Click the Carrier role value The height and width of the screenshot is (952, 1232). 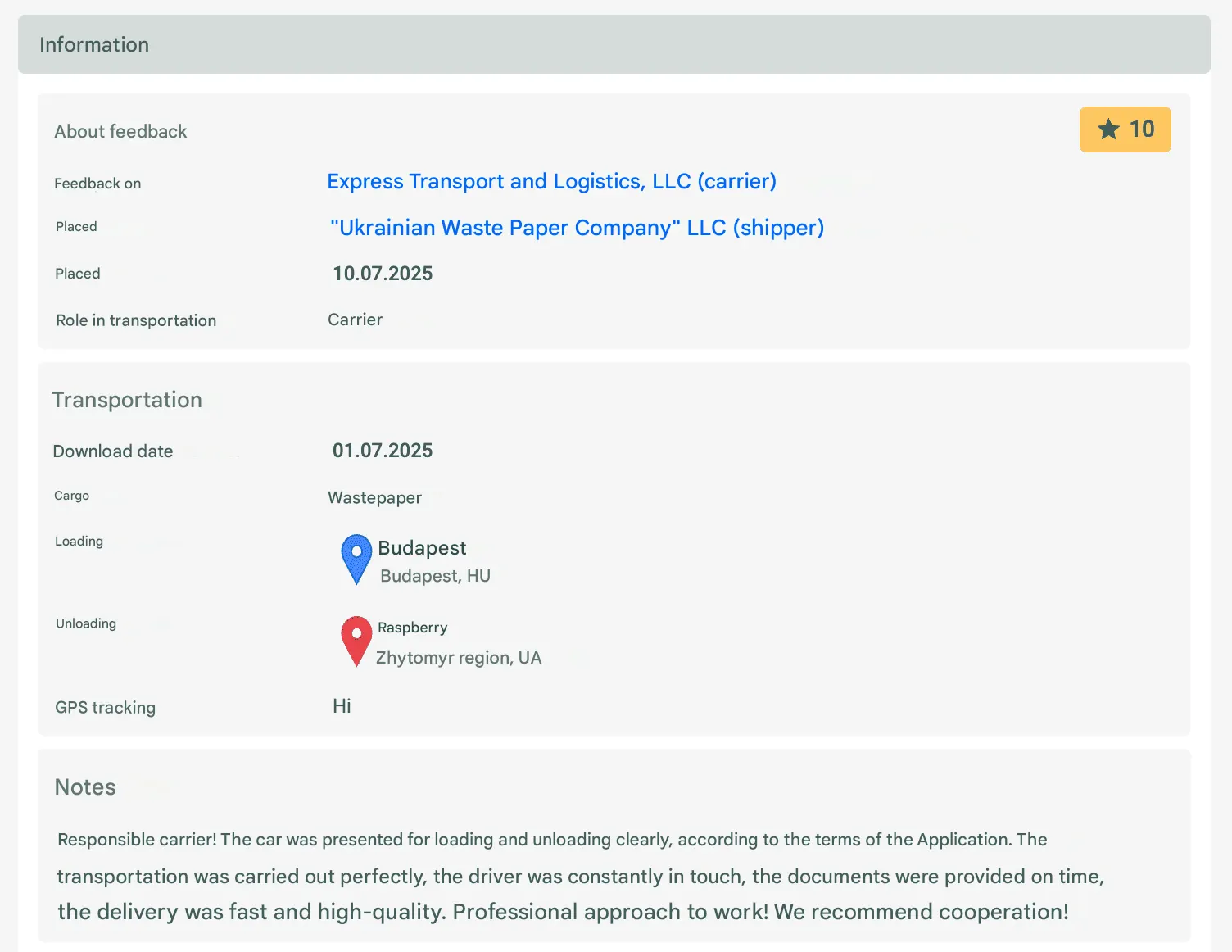point(355,320)
